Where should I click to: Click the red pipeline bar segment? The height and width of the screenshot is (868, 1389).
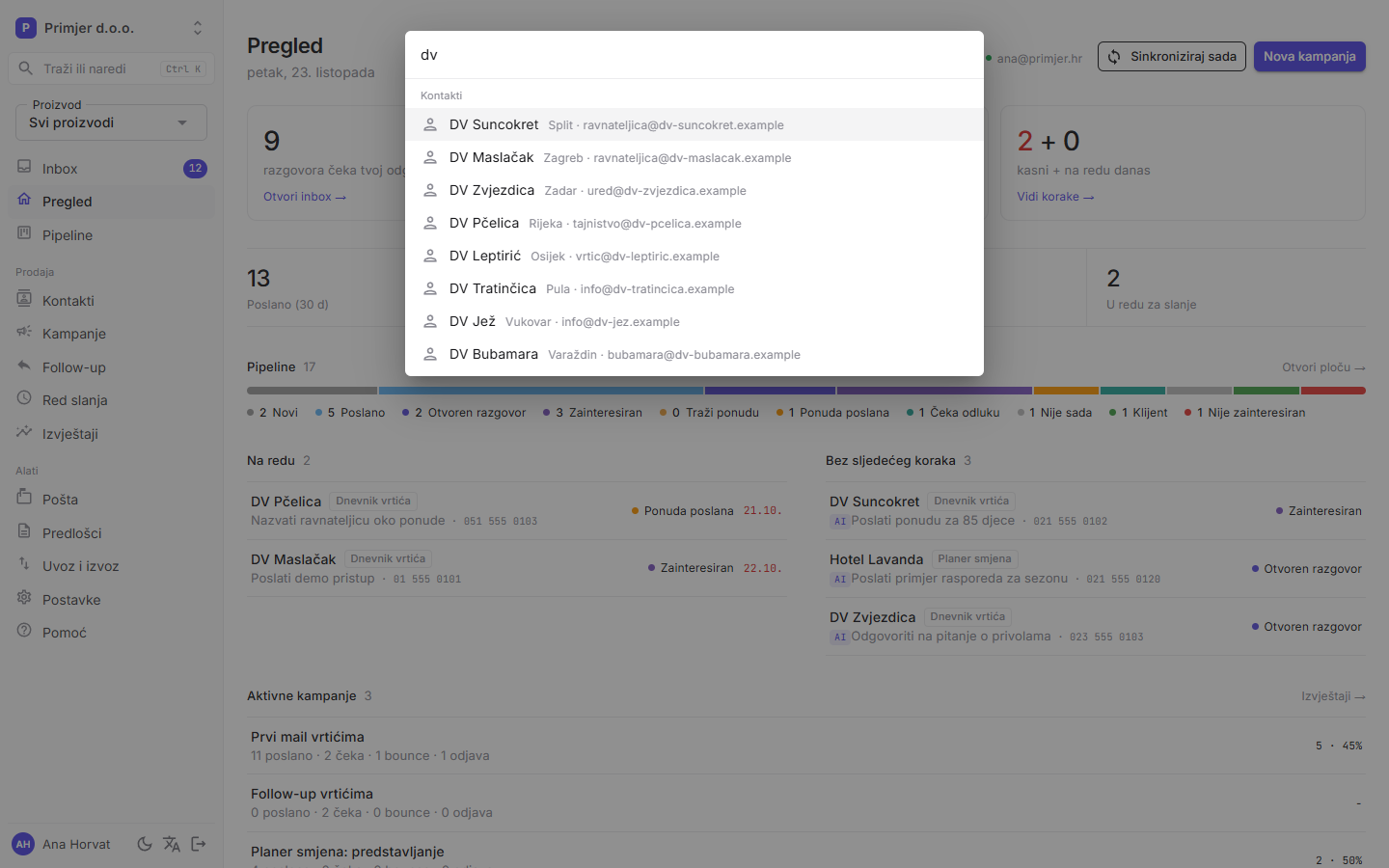click(x=1333, y=391)
